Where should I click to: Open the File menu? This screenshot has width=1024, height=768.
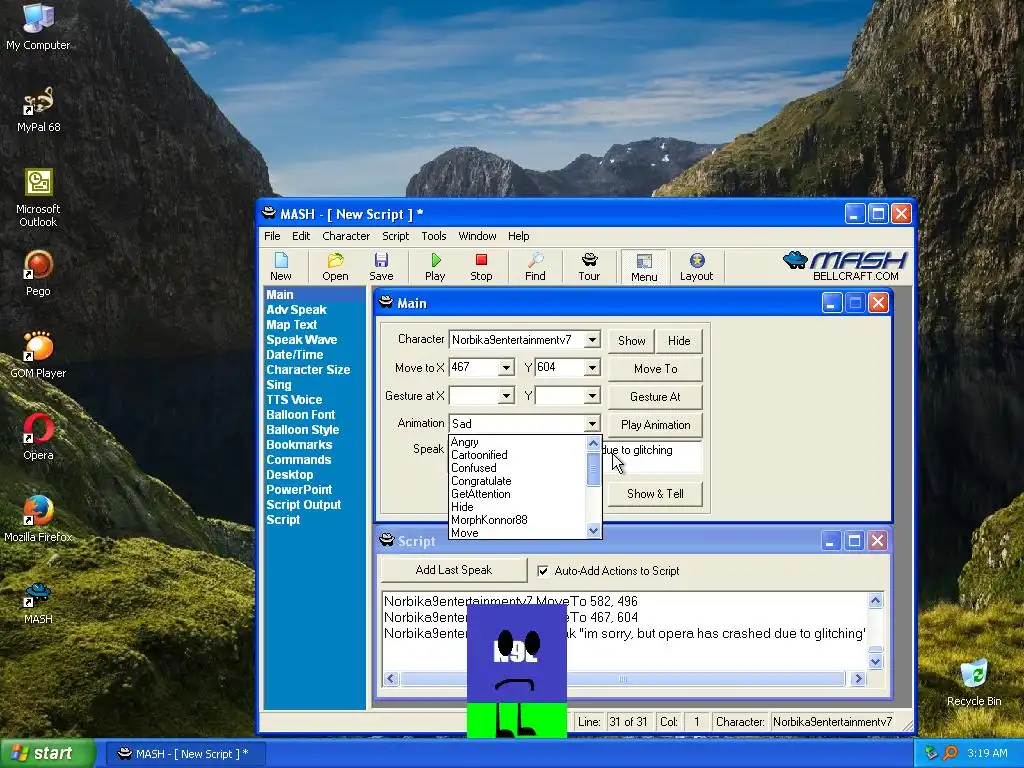[272, 236]
